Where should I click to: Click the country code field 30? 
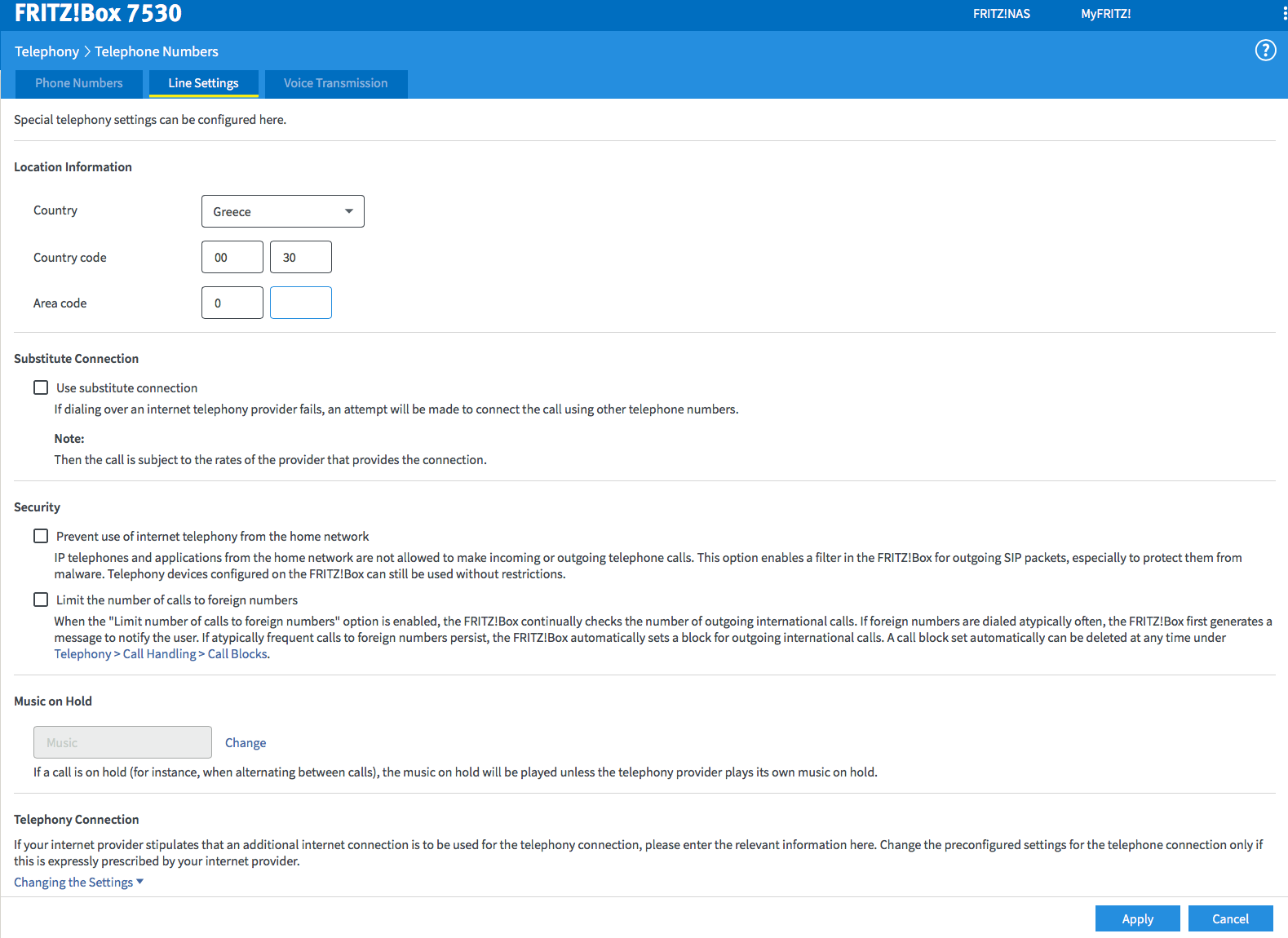pos(301,257)
